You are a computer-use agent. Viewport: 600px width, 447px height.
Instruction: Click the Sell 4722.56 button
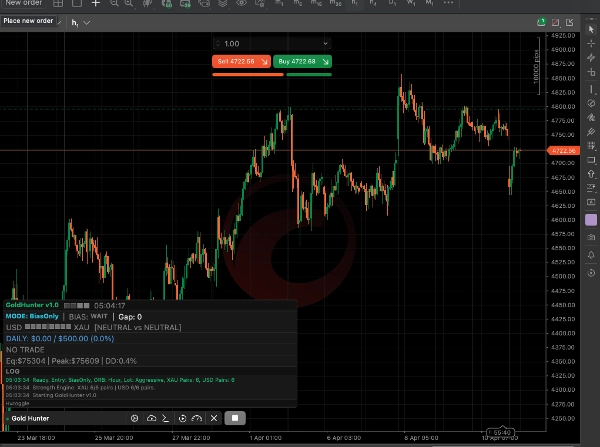[241, 61]
